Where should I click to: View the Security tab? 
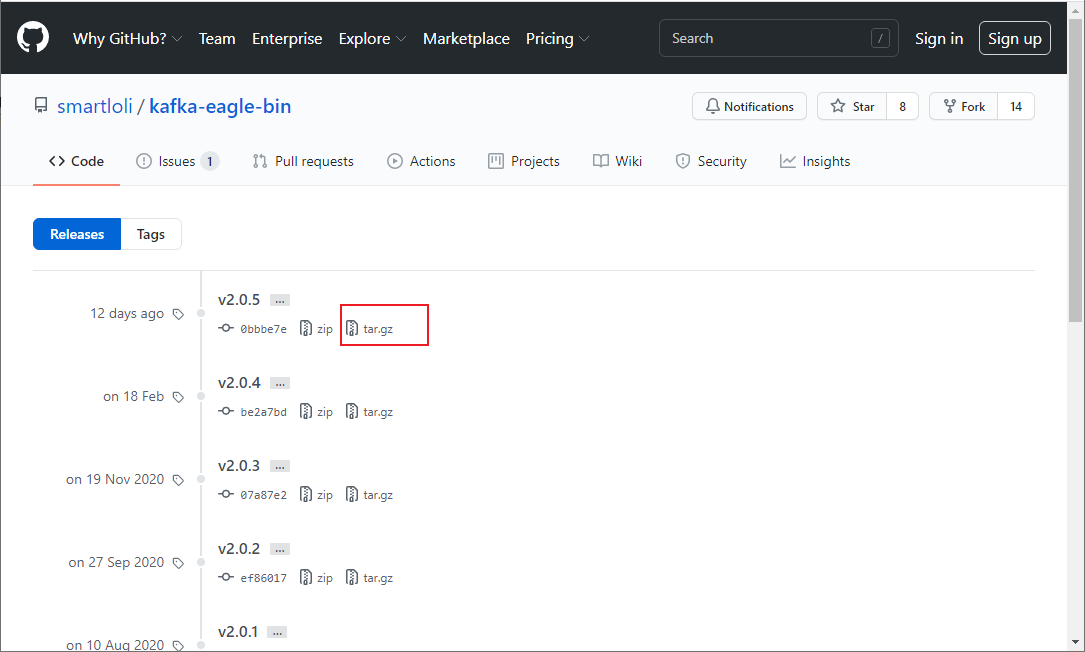pyautogui.click(x=711, y=161)
